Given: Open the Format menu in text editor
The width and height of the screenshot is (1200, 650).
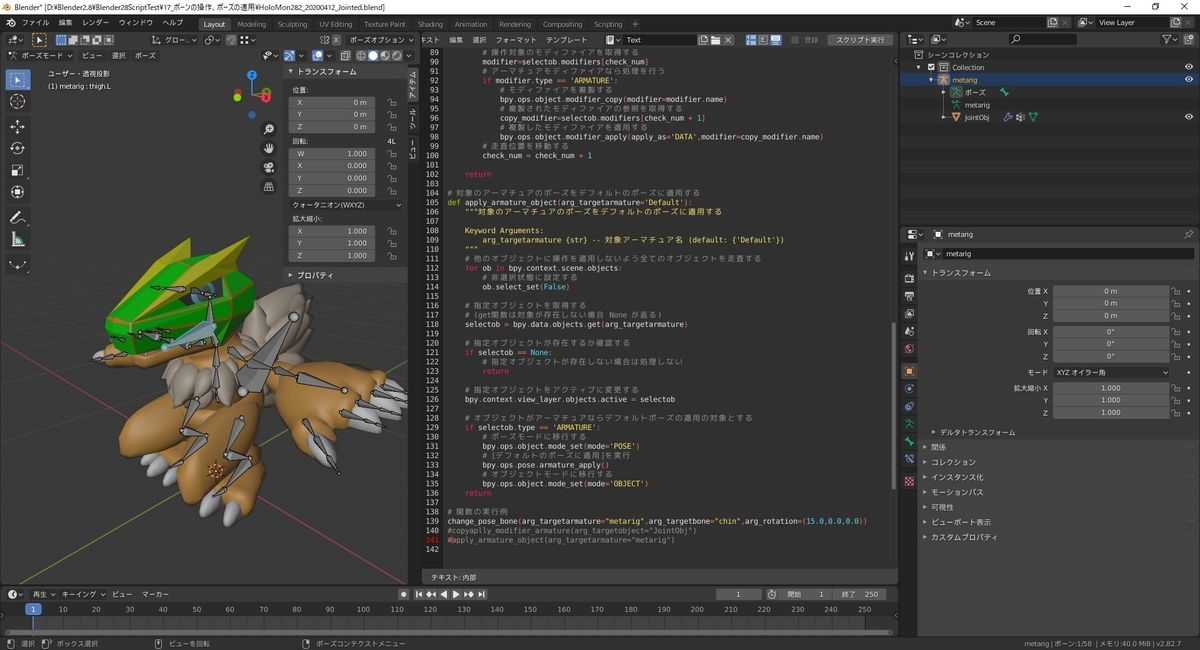Looking at the screenshot, I should [x=516, y=40].
